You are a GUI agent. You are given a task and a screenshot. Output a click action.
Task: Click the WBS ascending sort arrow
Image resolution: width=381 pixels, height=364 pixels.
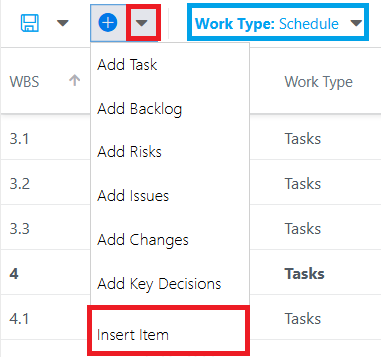75,80
